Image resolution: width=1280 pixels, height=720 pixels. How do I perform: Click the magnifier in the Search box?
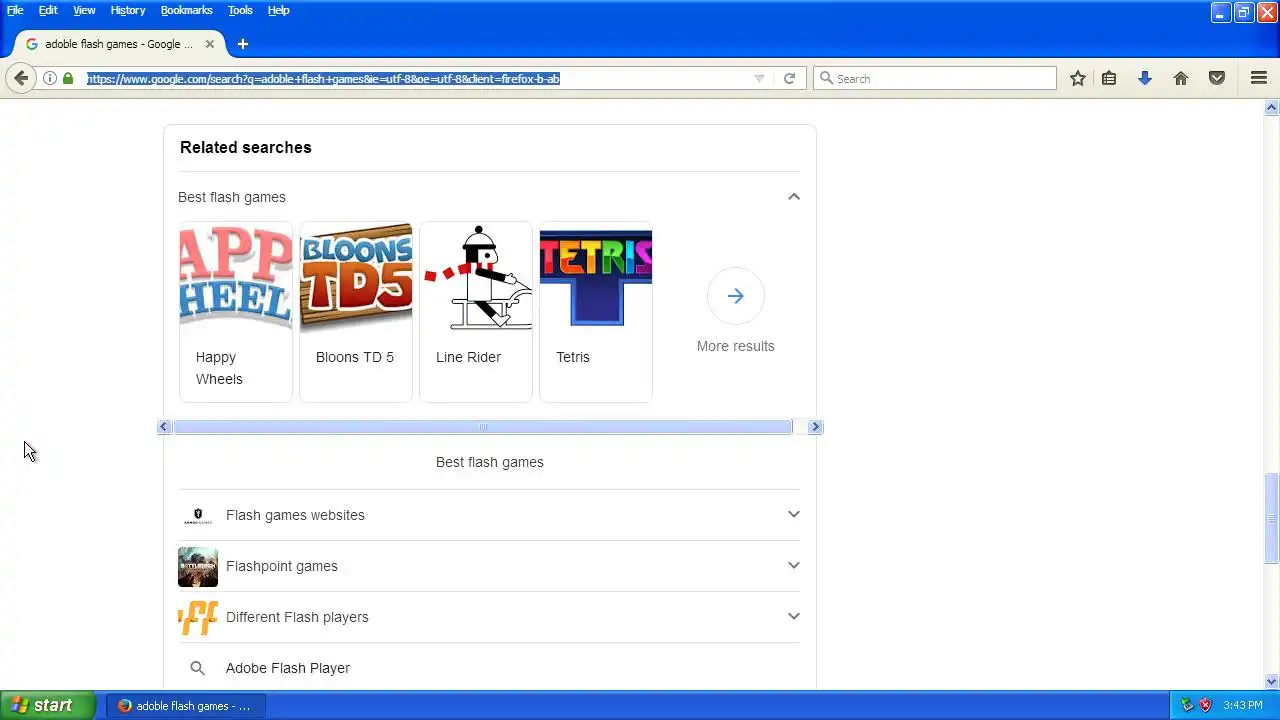click(826, 78)
